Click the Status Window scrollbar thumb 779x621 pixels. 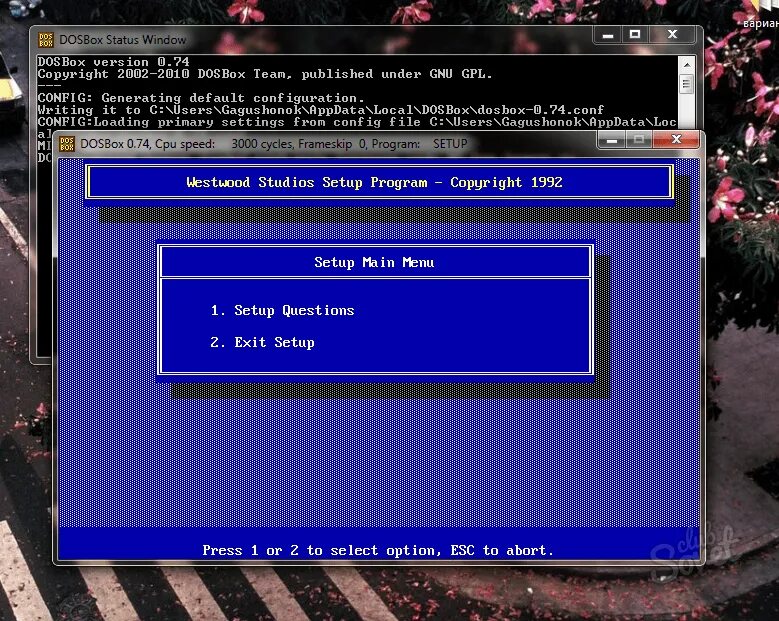pyautogui.click(x=687, y=84)
